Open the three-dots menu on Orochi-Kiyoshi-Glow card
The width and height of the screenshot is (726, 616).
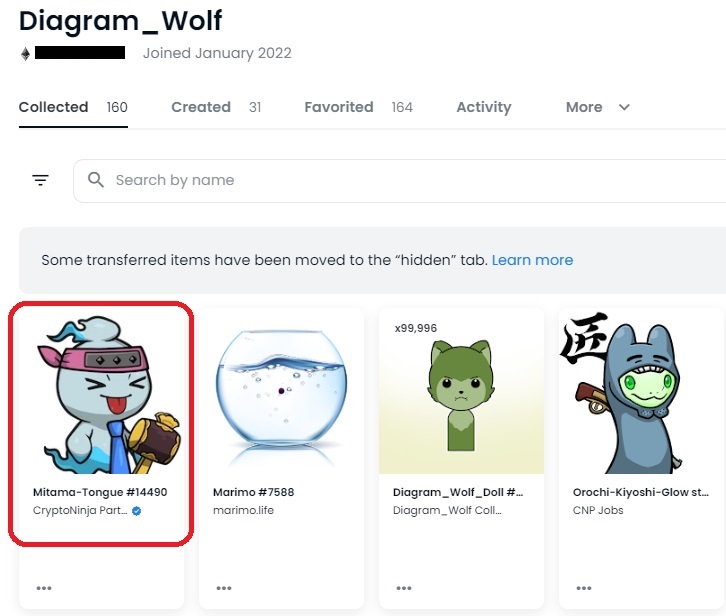pos(584,588)
